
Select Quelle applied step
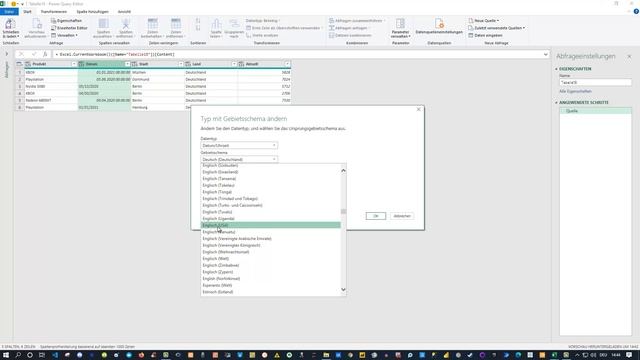[x=595, y=111]
